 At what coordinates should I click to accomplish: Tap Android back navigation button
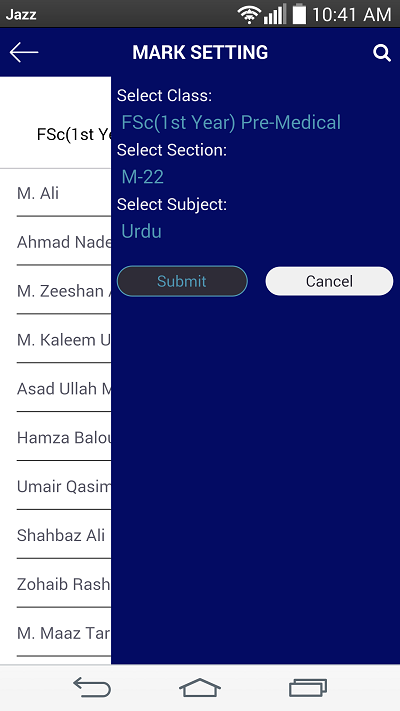[x=92, y=687]
